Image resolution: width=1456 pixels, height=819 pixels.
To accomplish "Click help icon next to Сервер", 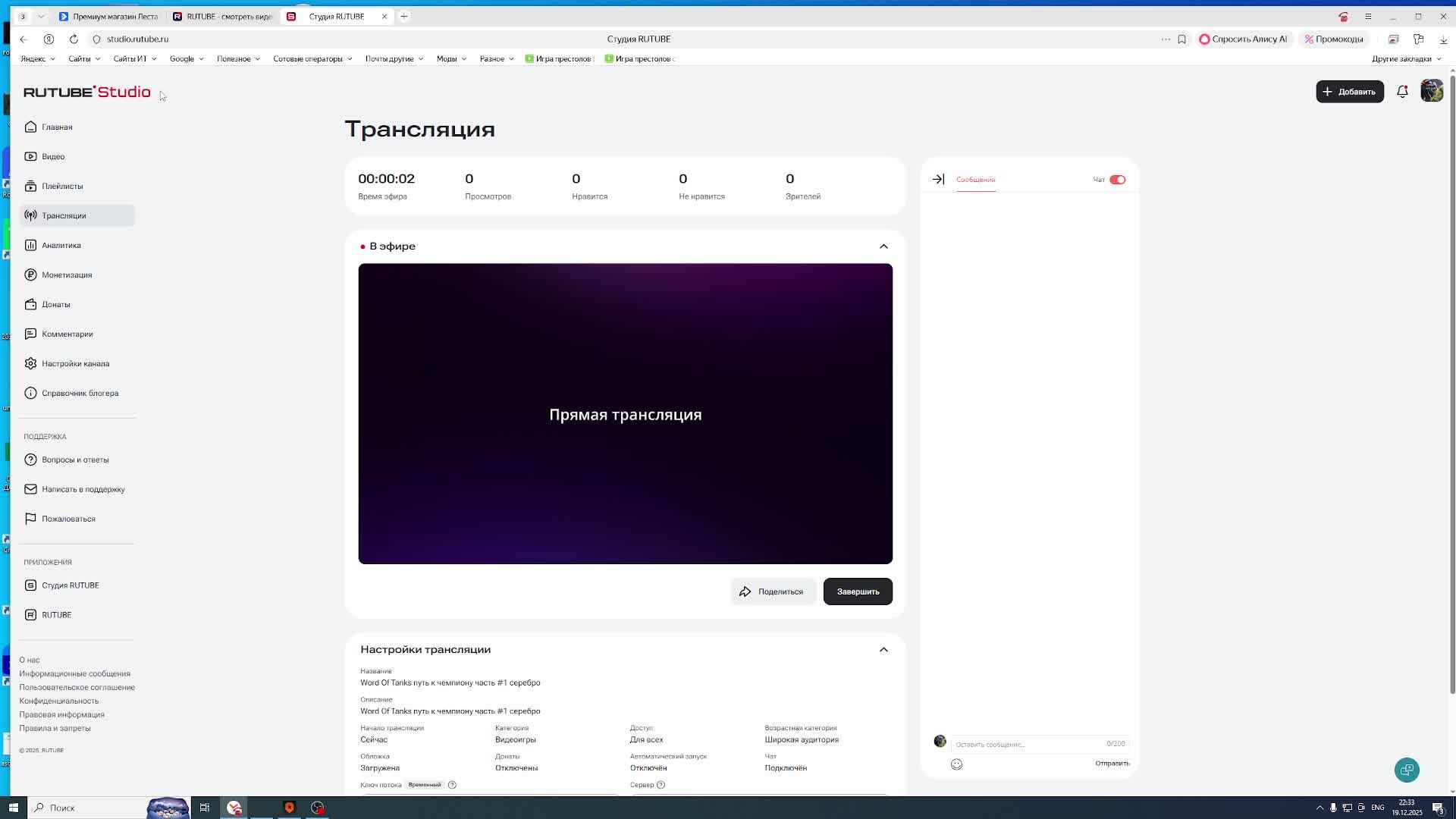I will point(661,785).
